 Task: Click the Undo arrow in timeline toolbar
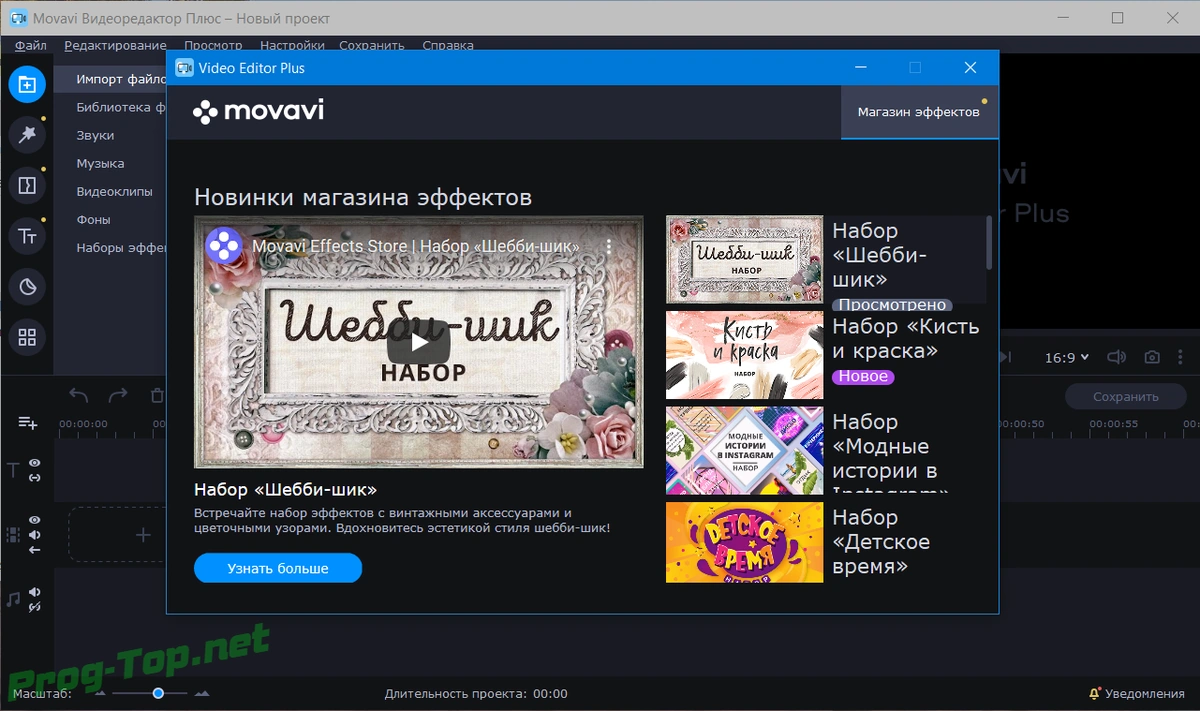pos(79,396)
